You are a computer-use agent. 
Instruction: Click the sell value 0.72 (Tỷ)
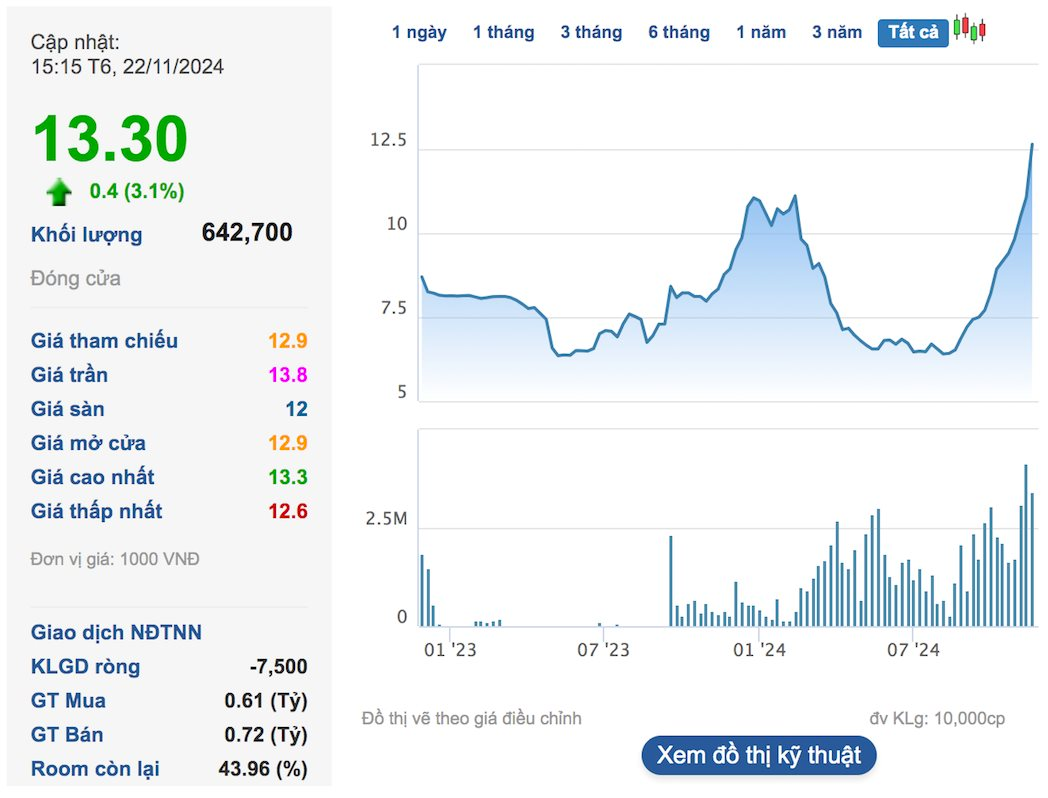pos(266,735)
